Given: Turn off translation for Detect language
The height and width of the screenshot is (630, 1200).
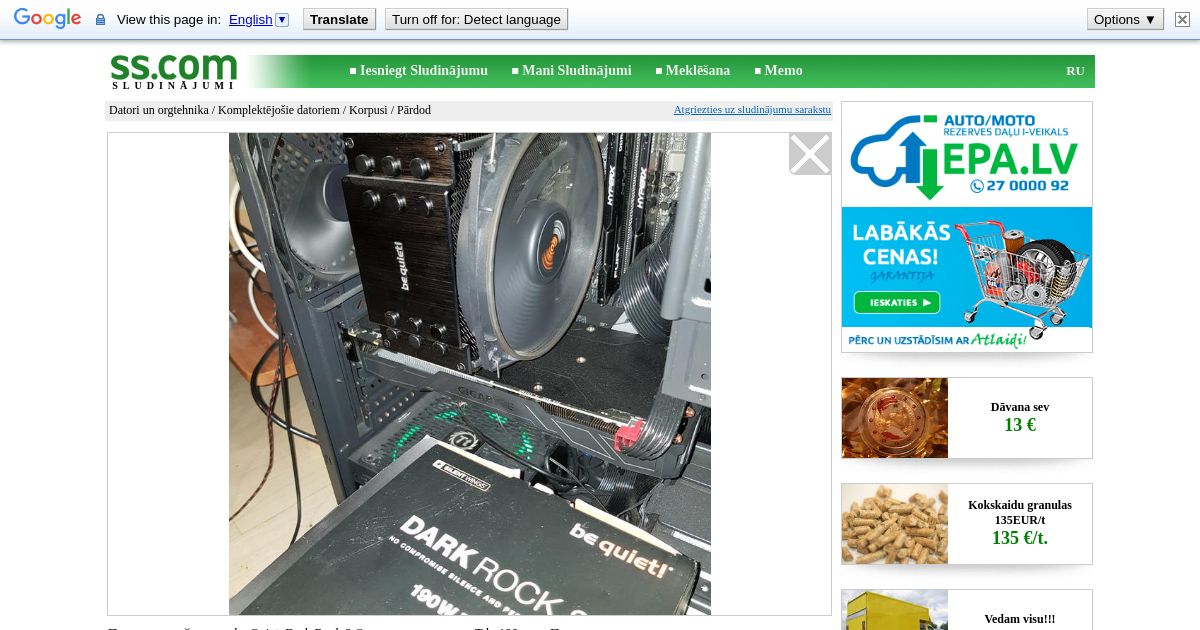Looking at the screenshot, I should [x=476, y=19].
